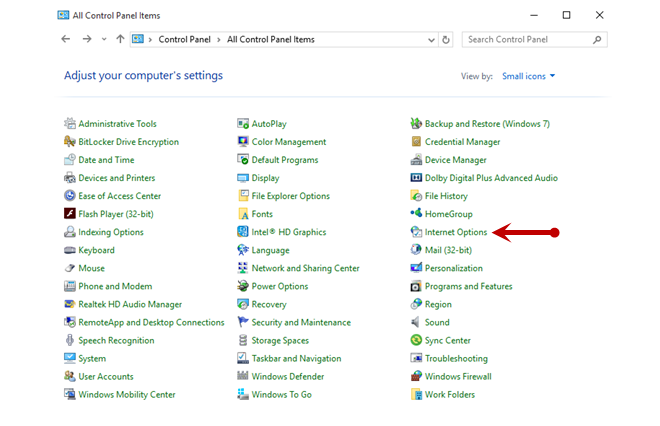Open the Default Programs link
660x426 pixels.
coord(285,160)
